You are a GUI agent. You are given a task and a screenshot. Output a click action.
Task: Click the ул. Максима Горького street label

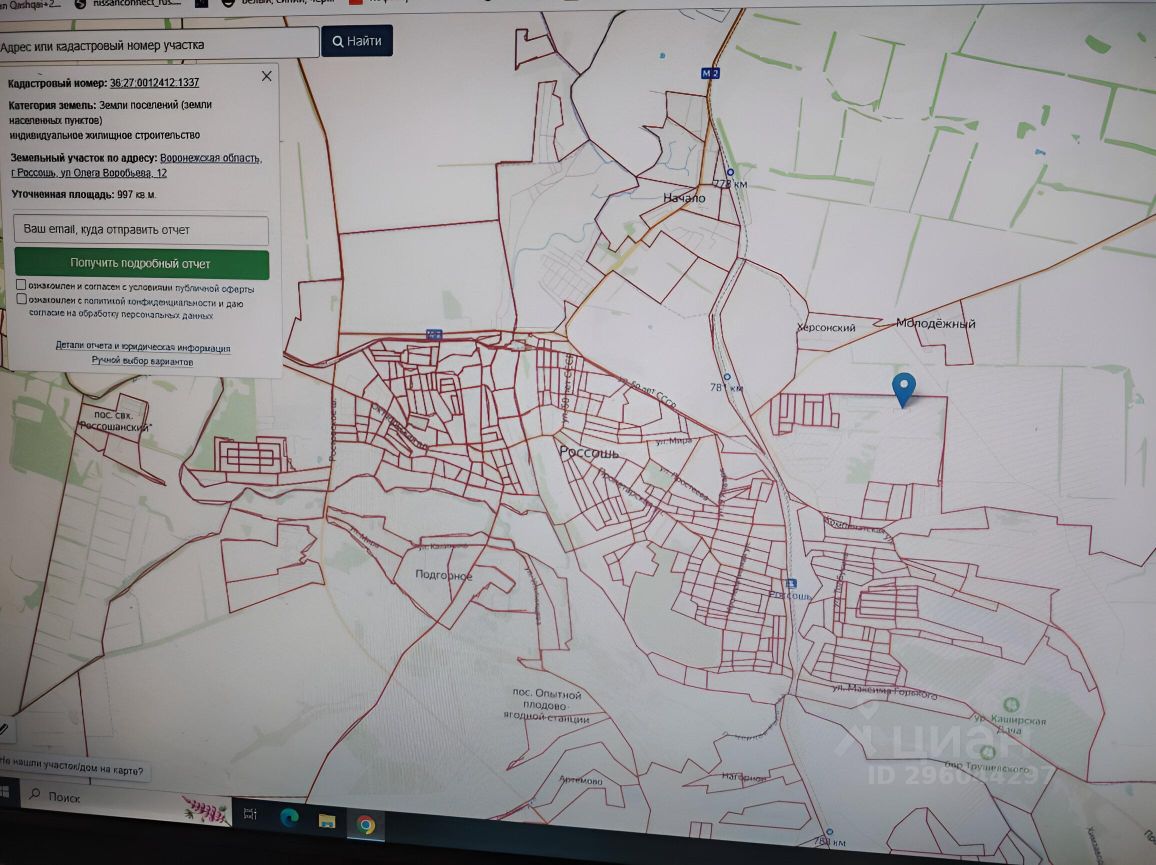(885, 691)
